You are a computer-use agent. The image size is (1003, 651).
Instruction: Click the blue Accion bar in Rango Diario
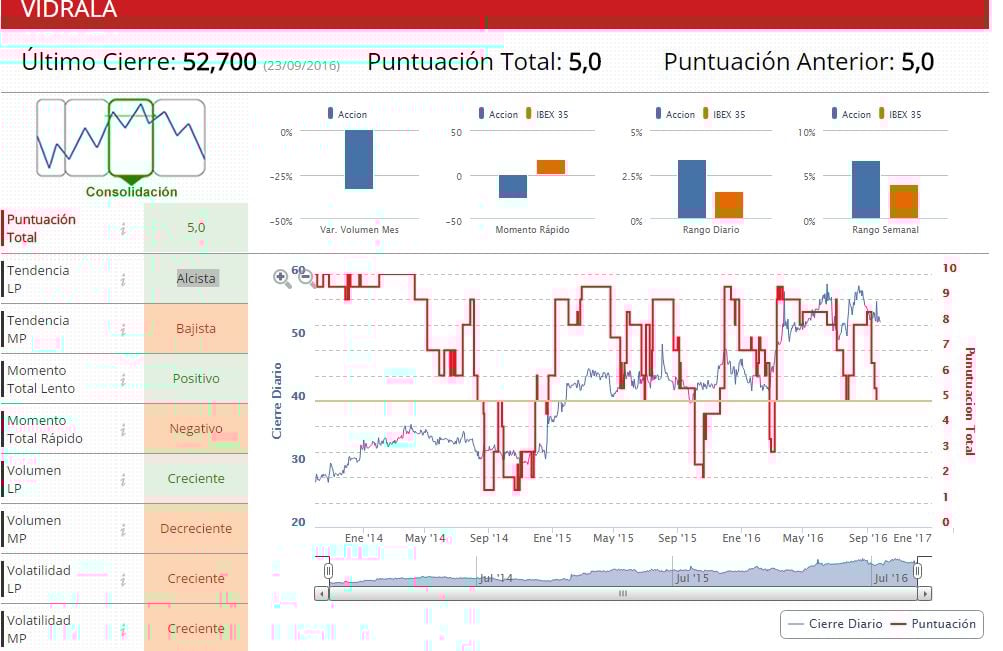pyautogui.click(x=692, y=189)
